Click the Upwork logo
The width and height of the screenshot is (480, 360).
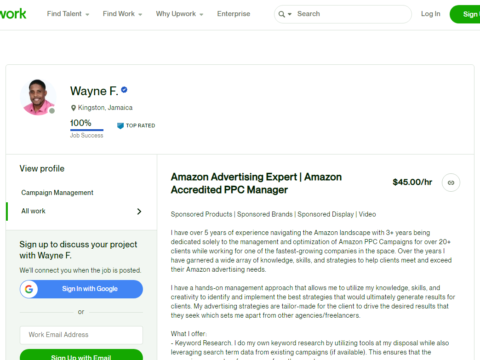pyautogui.click(x=13, y=14)
